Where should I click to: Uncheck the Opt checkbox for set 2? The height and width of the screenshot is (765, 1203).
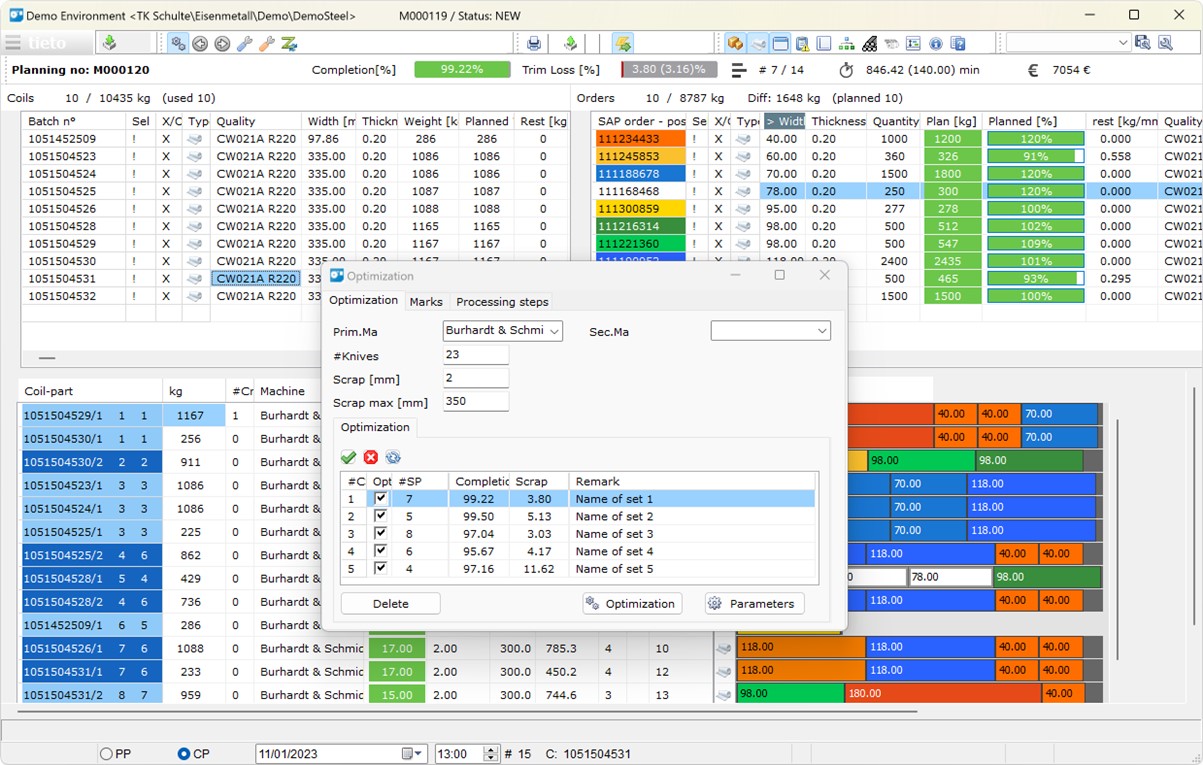(380, 516)
